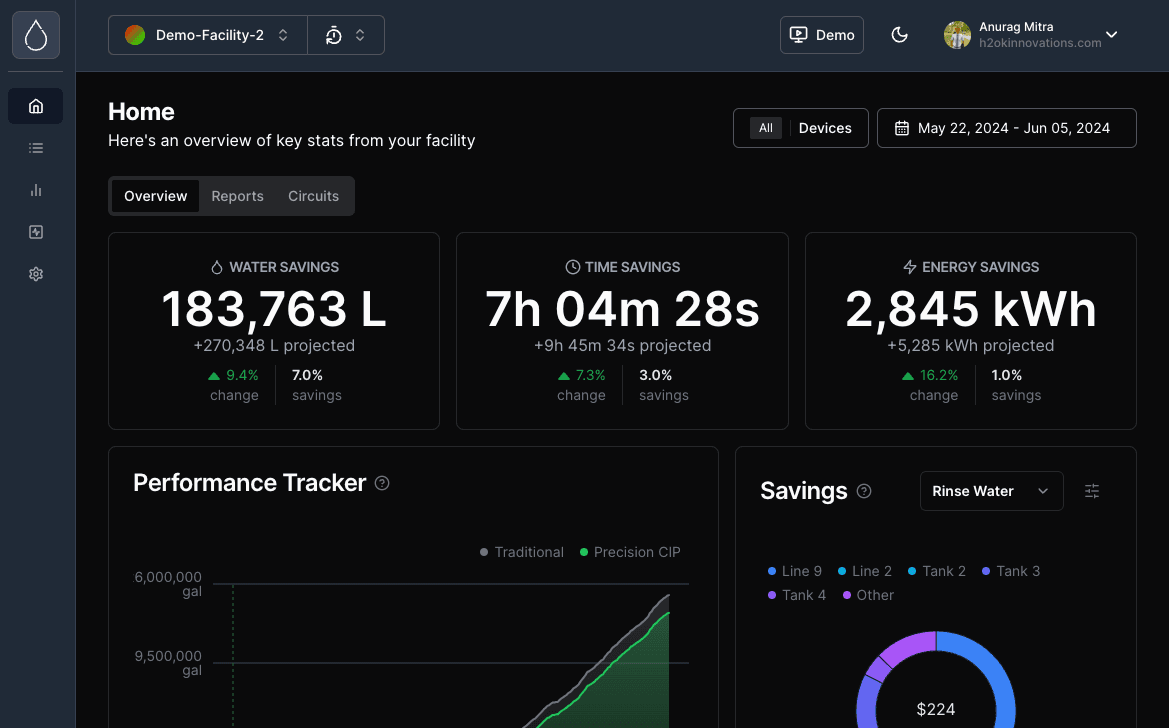1169x728 pixels.
Task: Click the Time Savings clock icon
Action: tap(573, 267)
